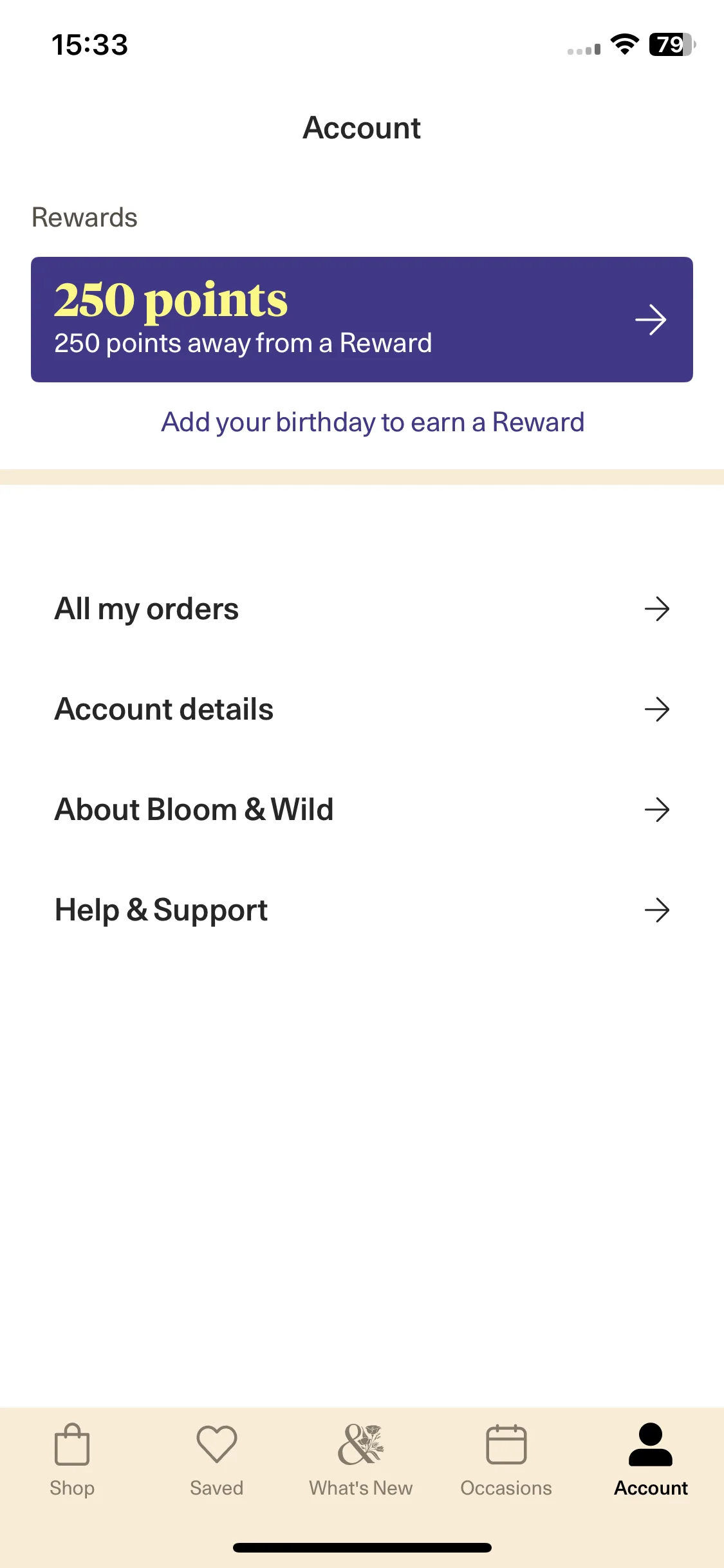The image size is (724, 1568).
Task: Tap the Saved heart icon
Action: [x=217, y=1444]
